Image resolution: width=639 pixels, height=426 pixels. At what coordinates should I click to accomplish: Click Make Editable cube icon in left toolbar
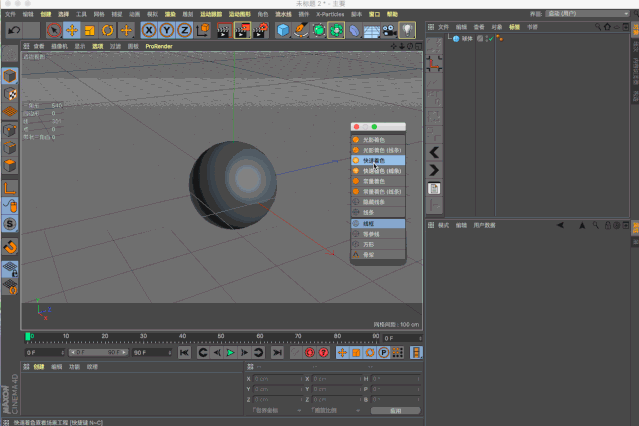[10, 76]
